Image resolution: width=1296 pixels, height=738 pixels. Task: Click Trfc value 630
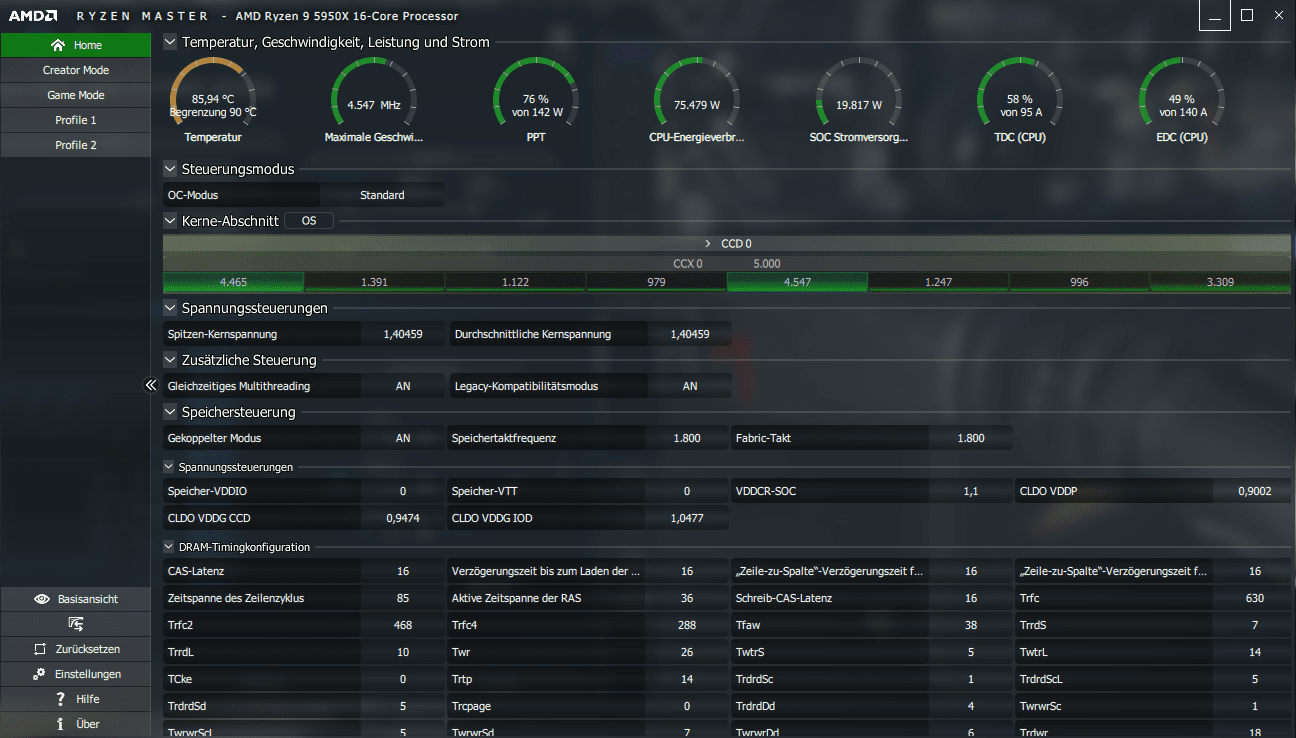[1255, 598]
